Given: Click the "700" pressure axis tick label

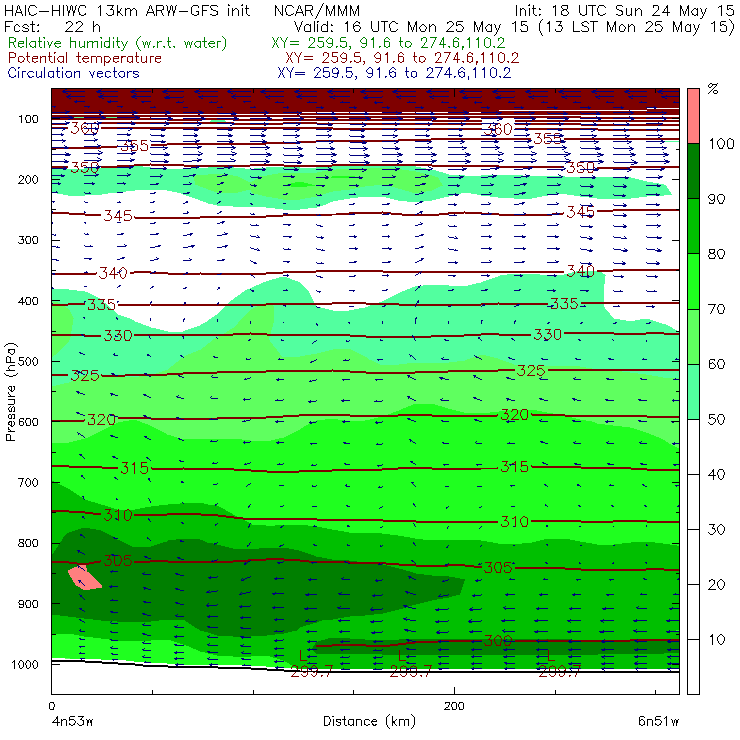Looking at the screenshot, I should tap(28, 483).
